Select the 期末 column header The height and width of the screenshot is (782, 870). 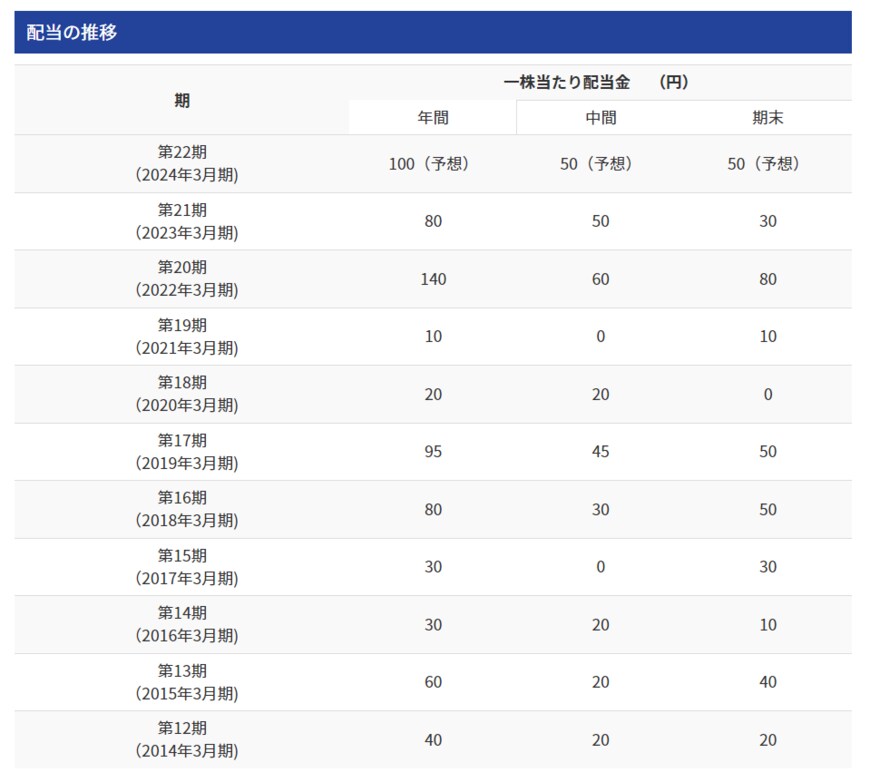[x=766, y=116]
